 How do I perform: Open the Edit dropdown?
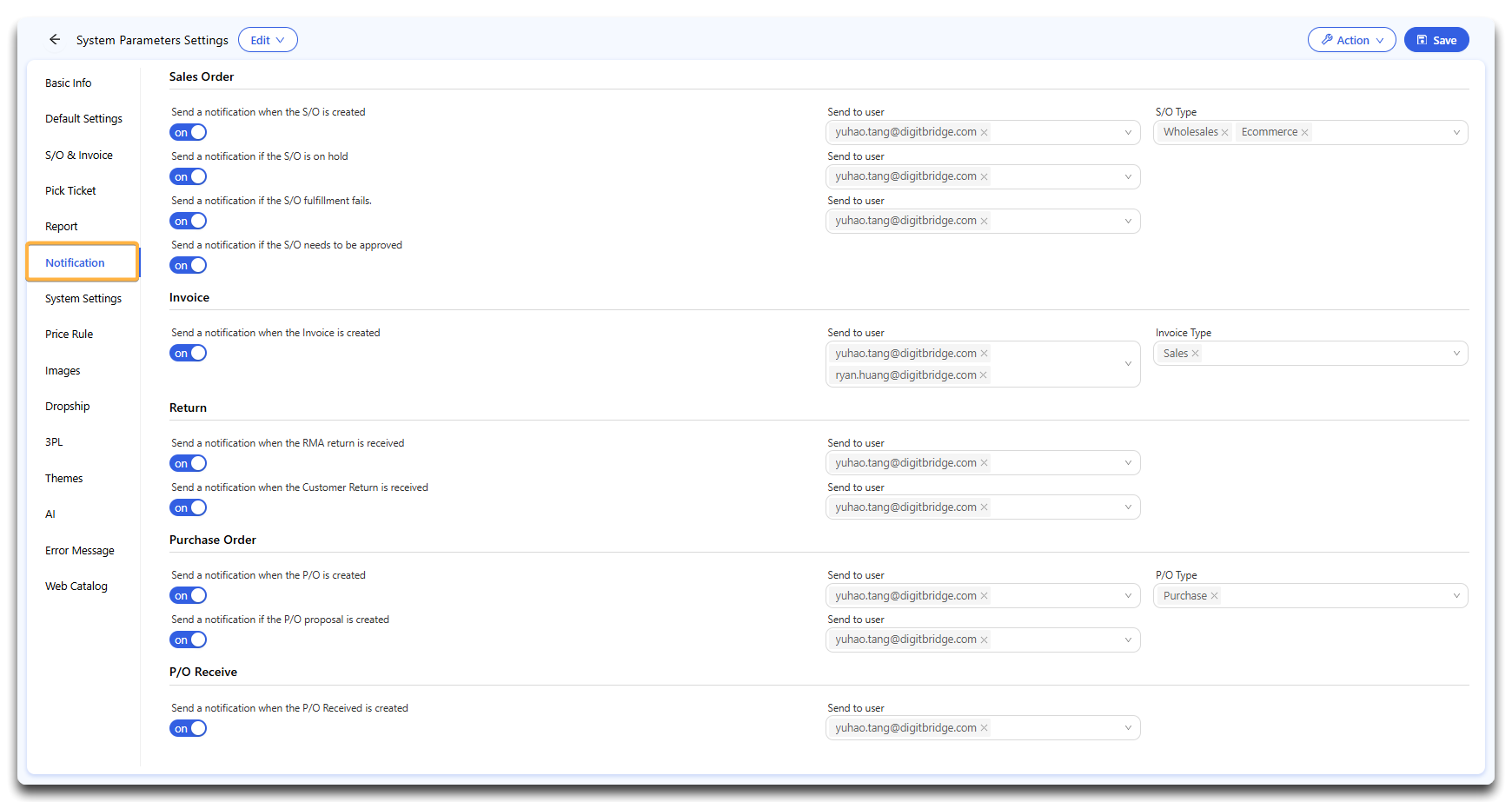[x=268, y=40]
